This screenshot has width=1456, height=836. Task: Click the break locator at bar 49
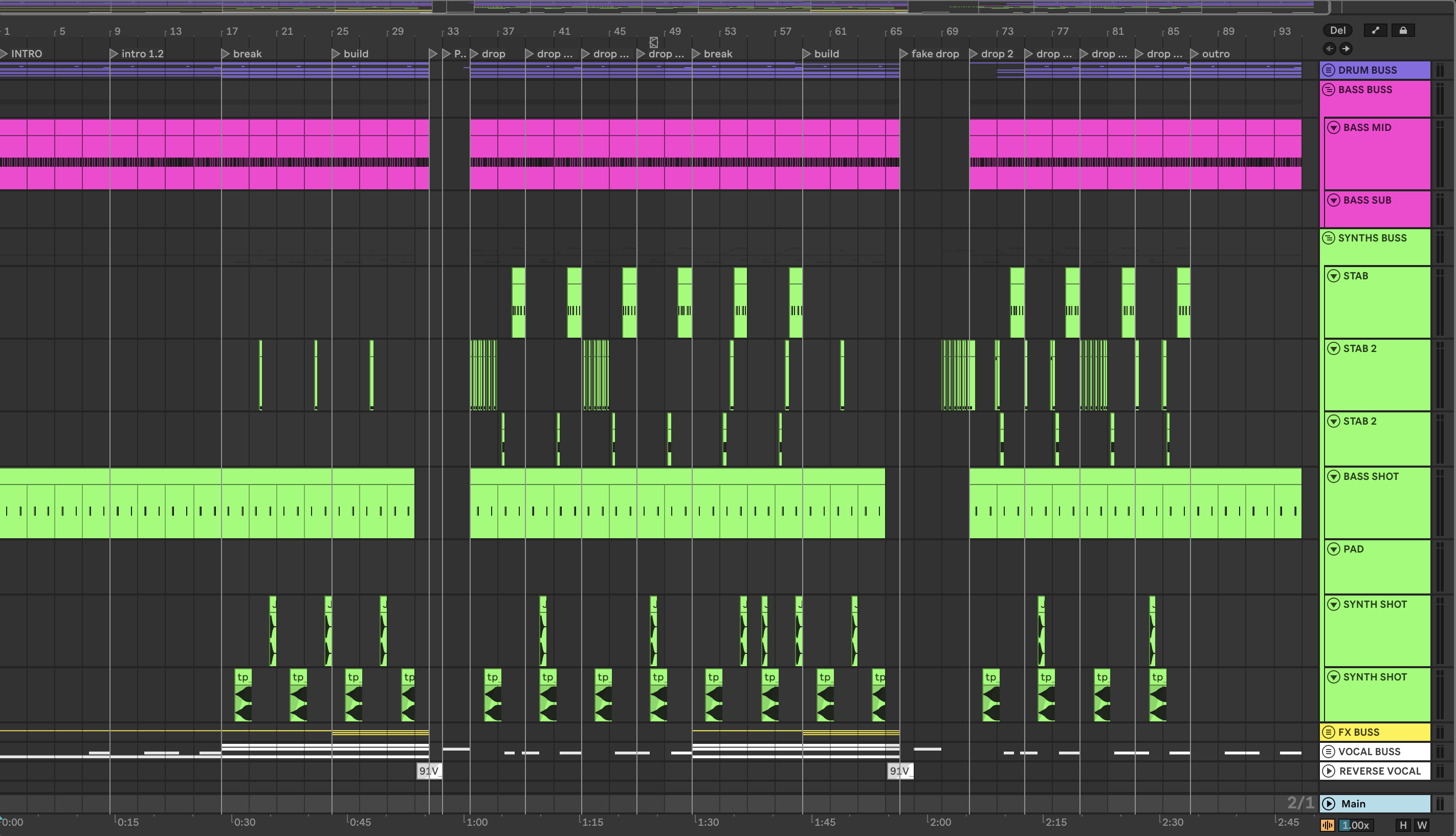[713, 54]
